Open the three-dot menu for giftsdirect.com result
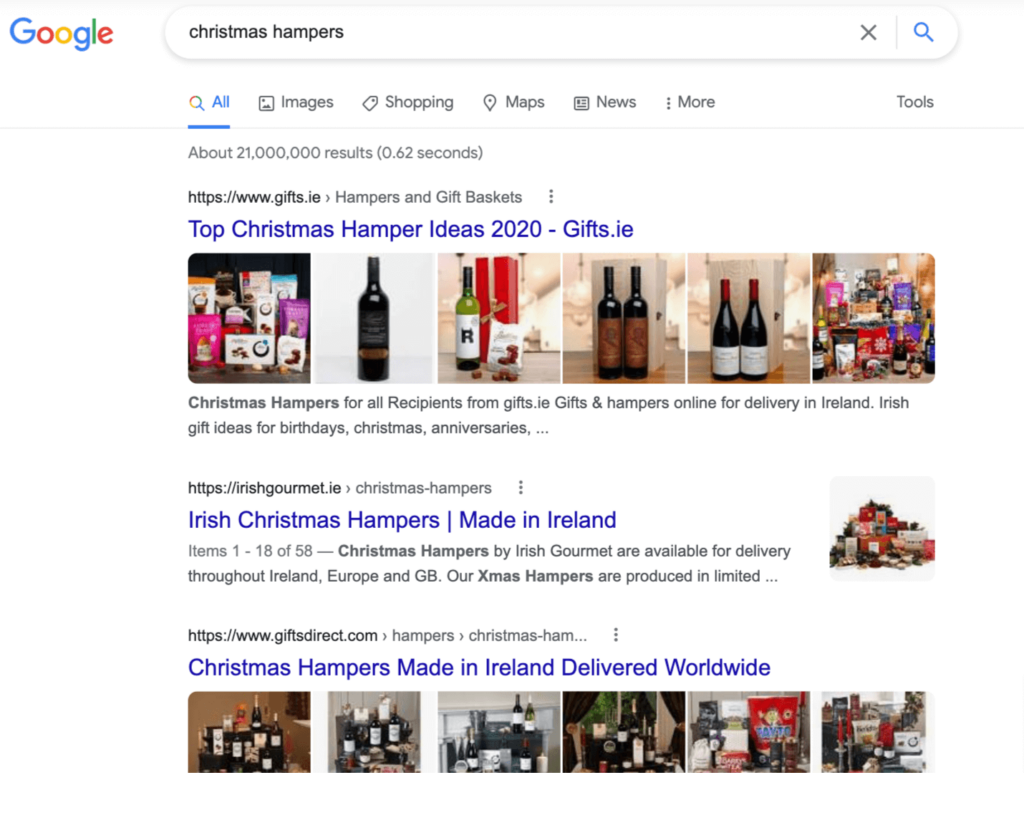This screenshot has height=828, width=1024. 616,635
